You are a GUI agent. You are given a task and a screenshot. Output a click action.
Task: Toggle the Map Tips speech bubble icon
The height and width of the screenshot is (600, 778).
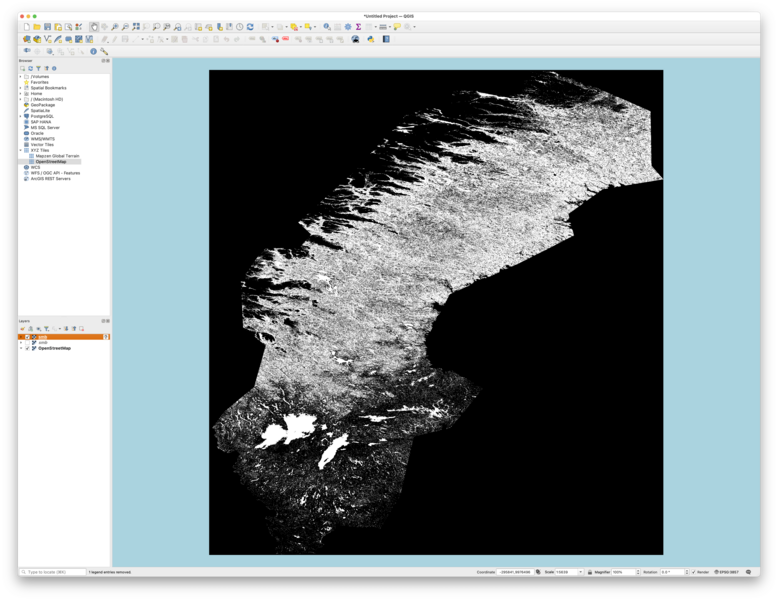pos(397,27)
